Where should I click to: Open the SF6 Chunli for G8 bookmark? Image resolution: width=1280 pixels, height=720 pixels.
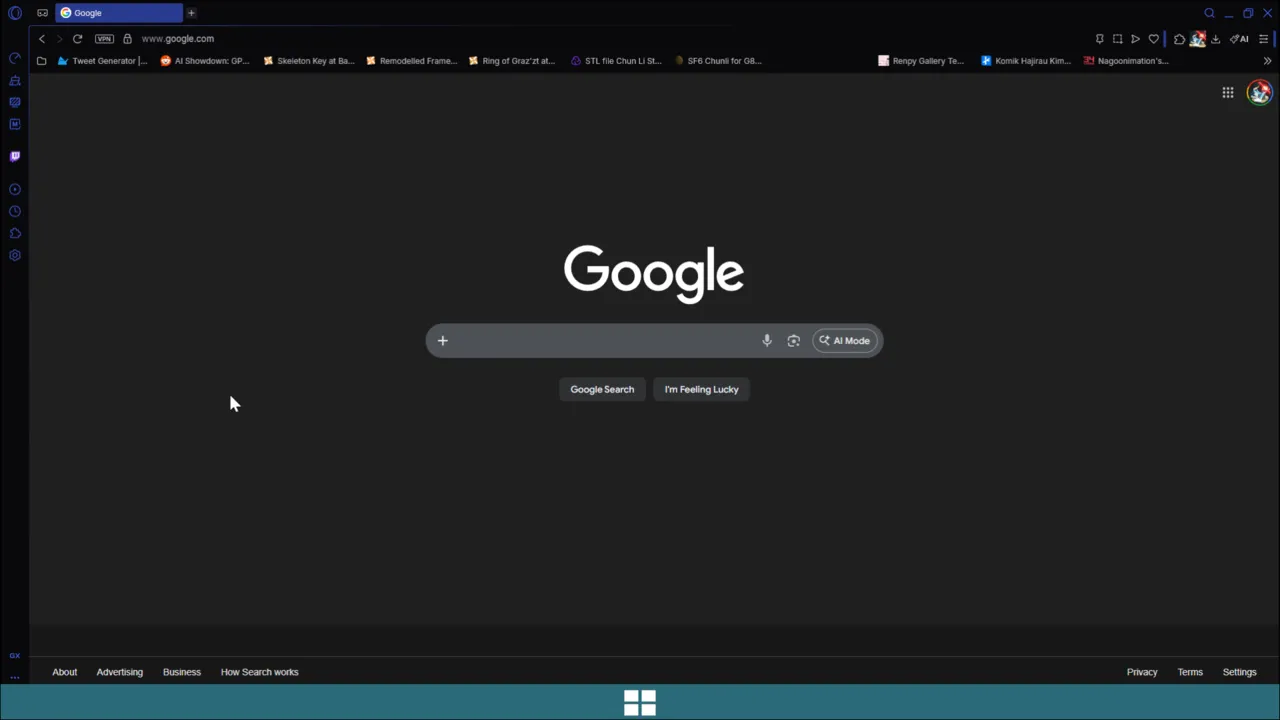click(718, 61)
